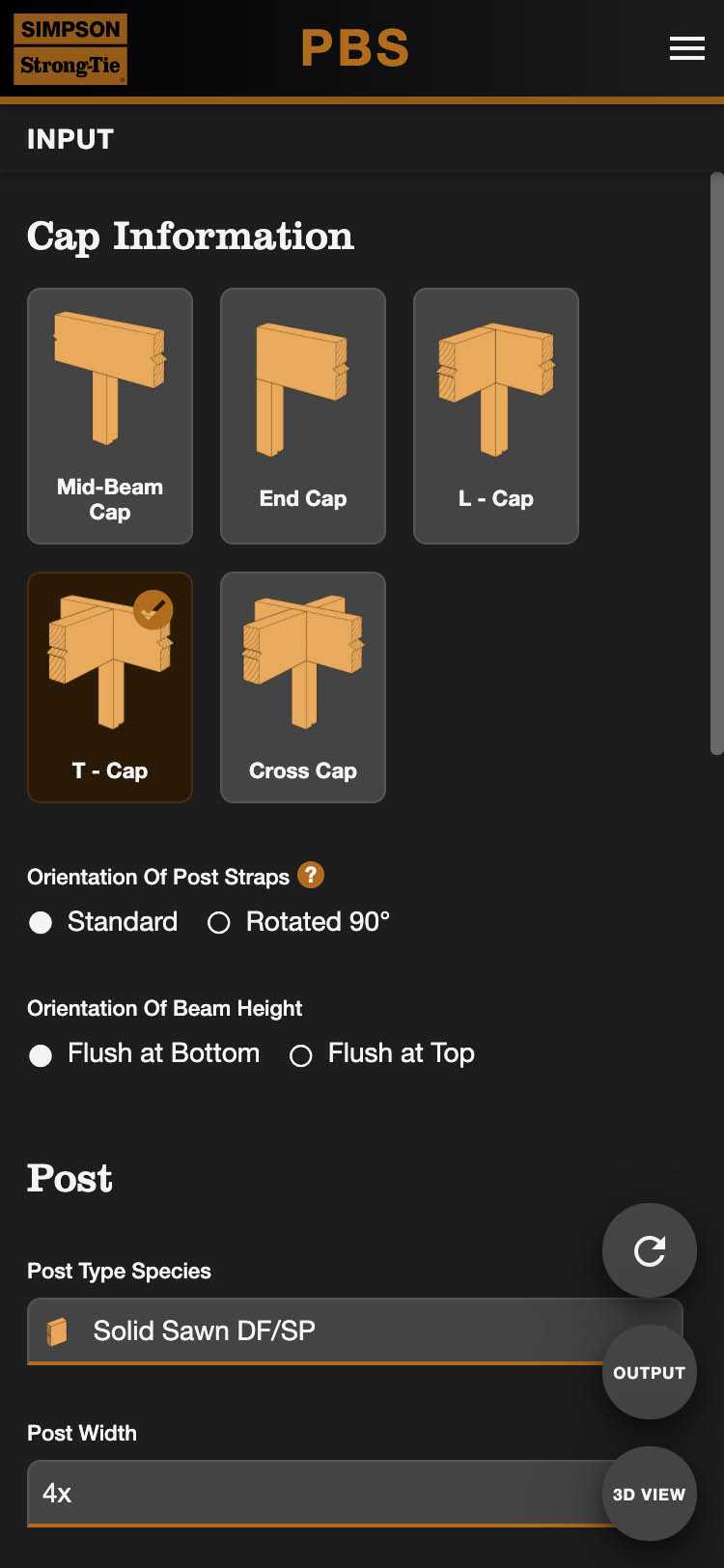Click the Simpson Strong-Tie logo
This screenshot has height=1568, width=724.
(70, 48)
